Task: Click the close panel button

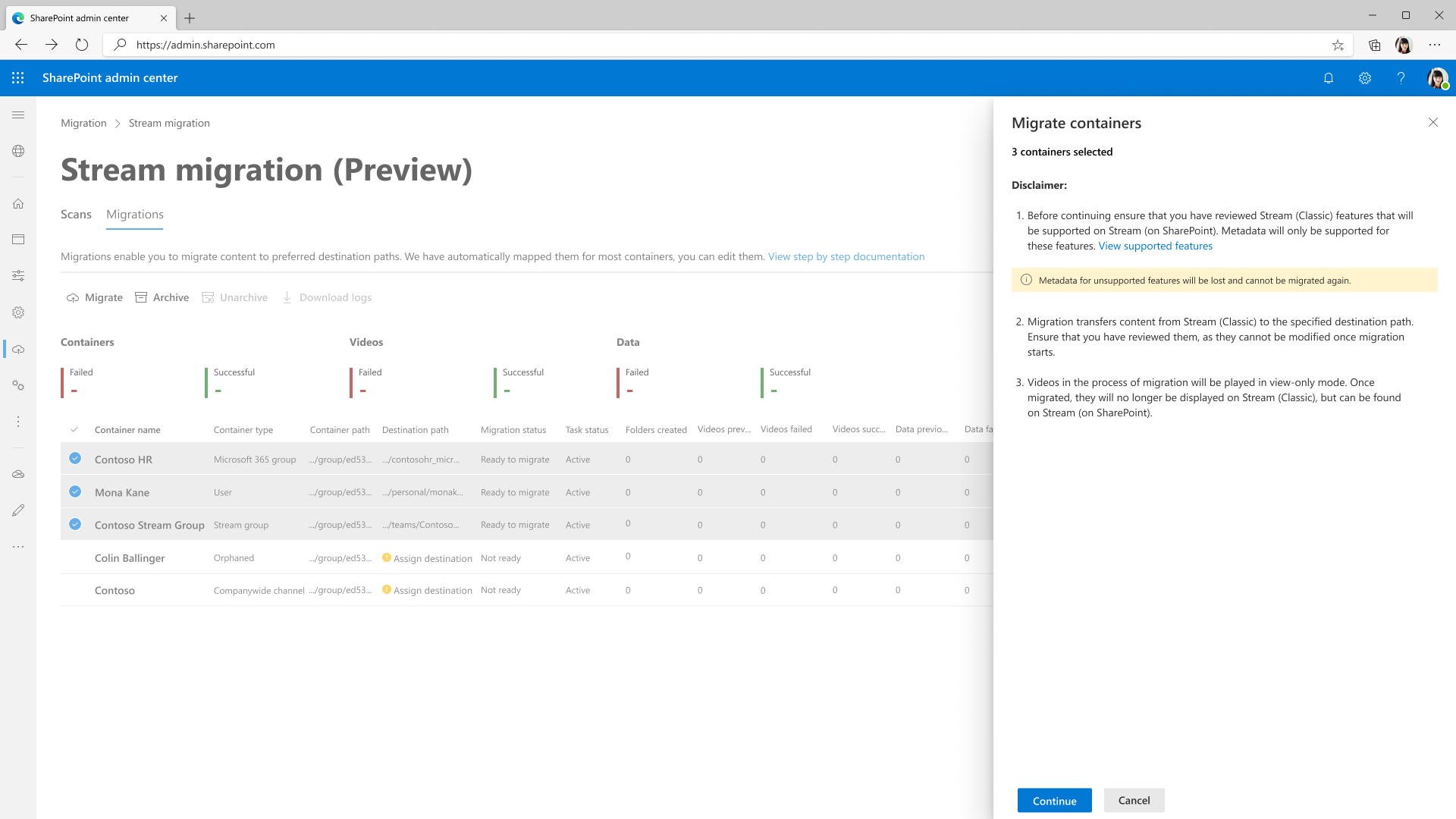Action: 1433,122
